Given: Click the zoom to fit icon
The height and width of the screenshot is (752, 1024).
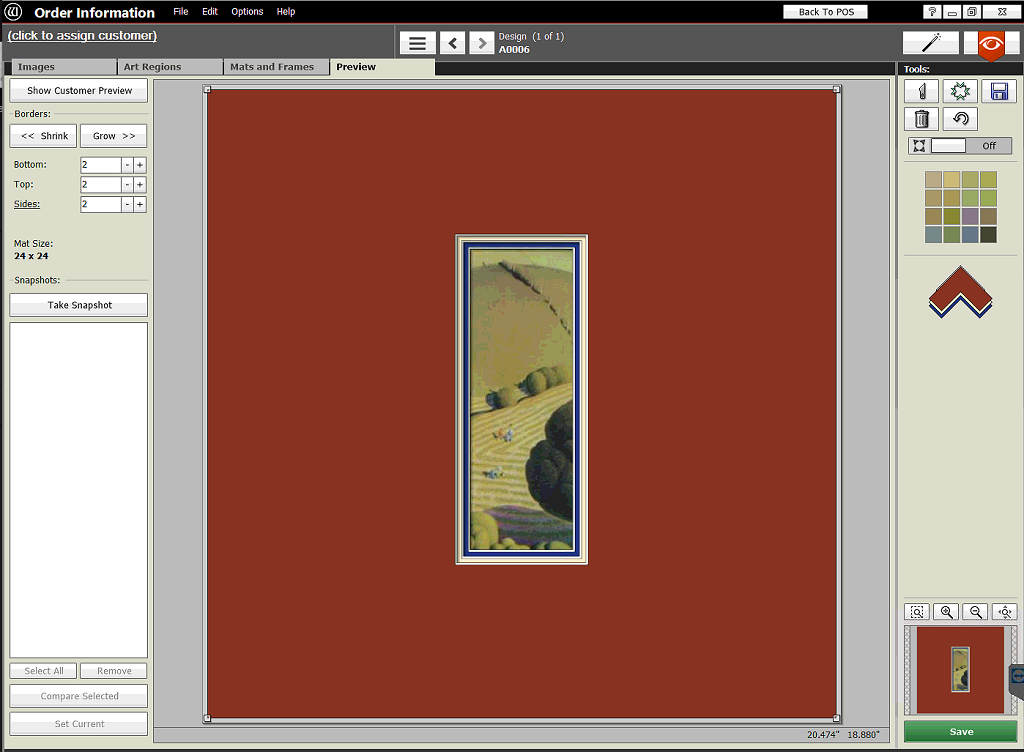Looking at the screenshot, I should [x=917, y=612].
